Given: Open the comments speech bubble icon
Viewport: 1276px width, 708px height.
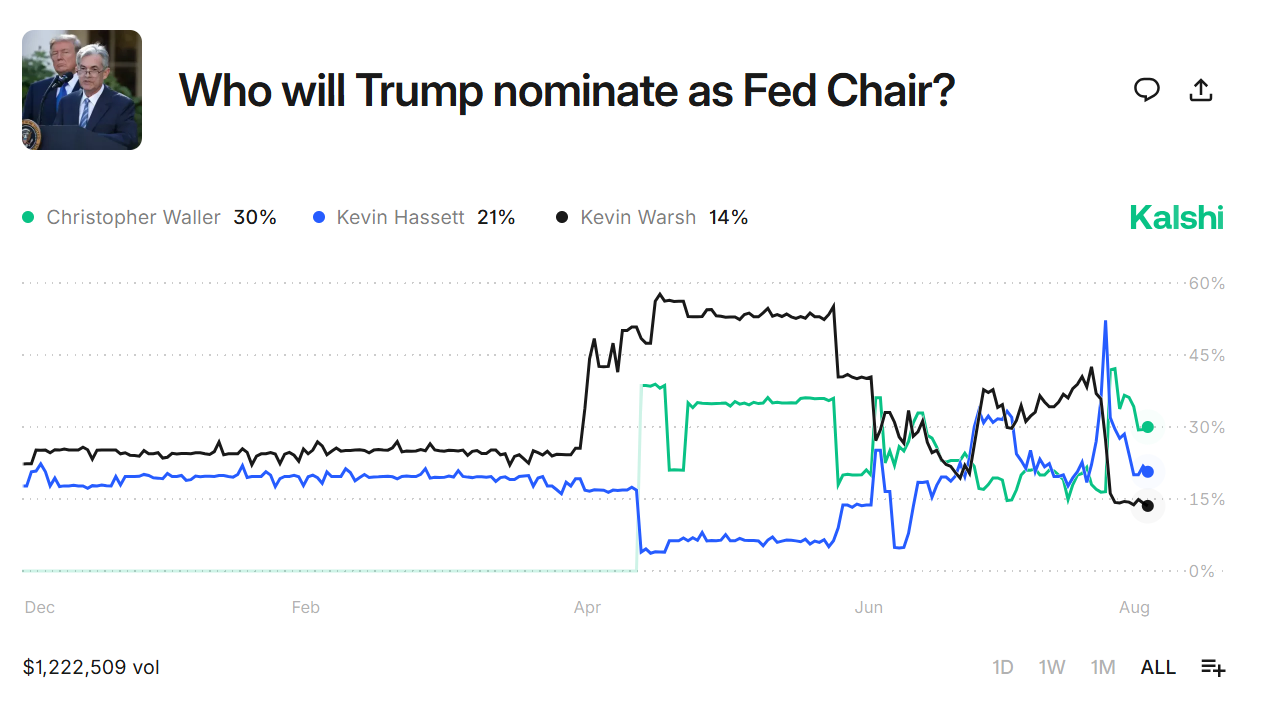Looking at the screenshot, I should pos(1147,90).
